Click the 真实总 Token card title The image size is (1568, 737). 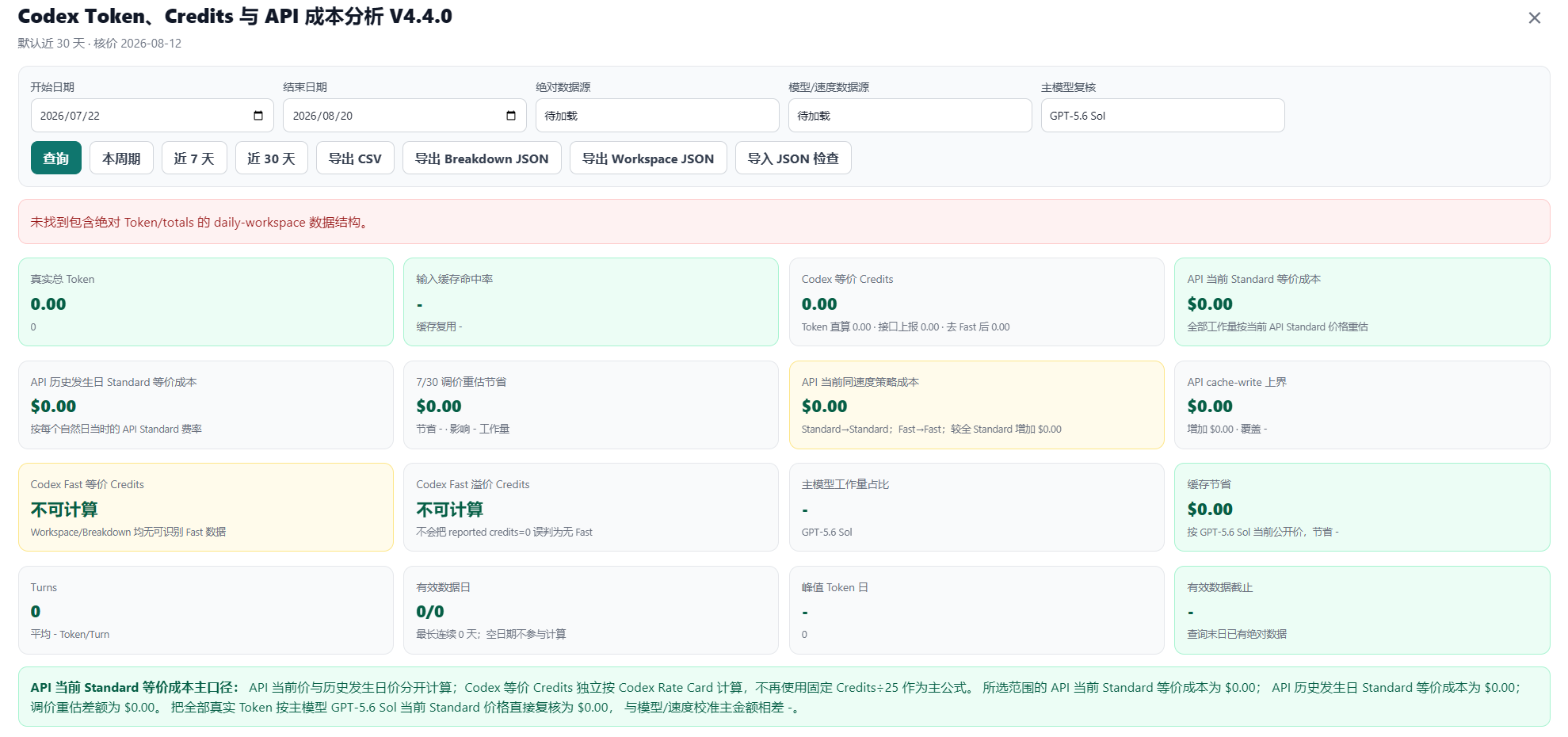click(63, 279)
